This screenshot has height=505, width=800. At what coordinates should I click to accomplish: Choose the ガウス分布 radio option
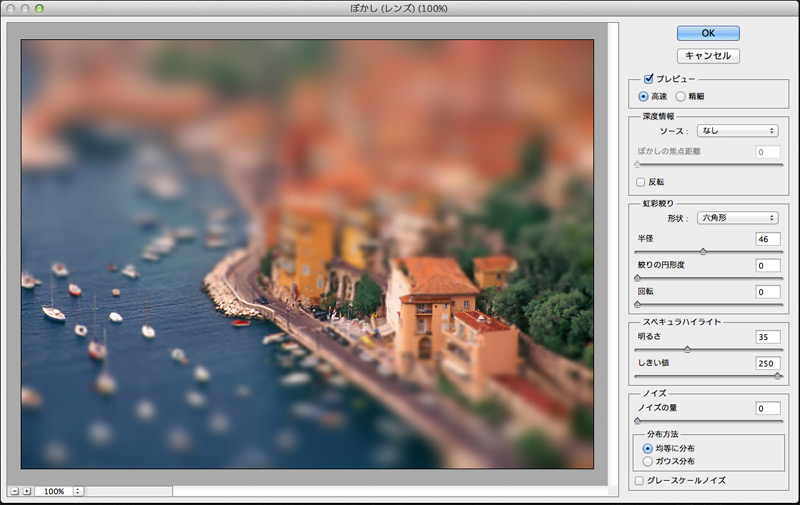[x=648, y=461]
